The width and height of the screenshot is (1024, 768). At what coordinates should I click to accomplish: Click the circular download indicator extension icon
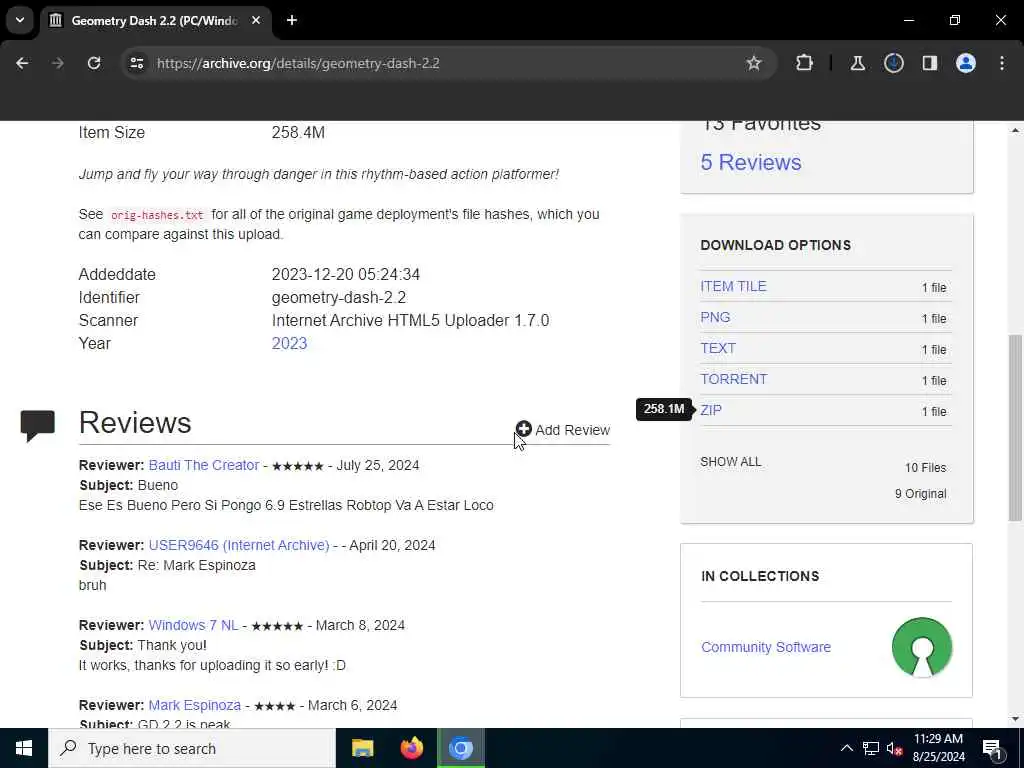click(x=893, y=63)
